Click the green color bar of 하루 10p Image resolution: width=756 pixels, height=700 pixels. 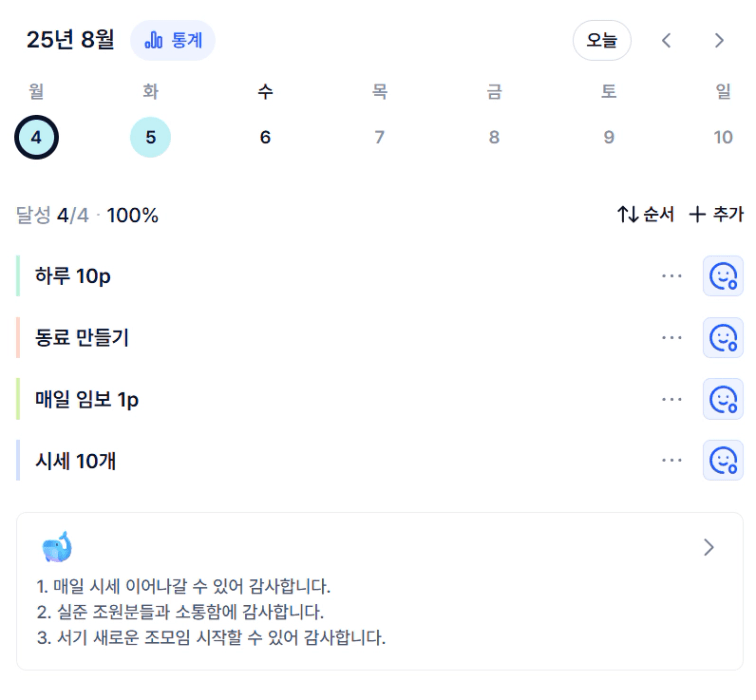click(x=18, y=276)
